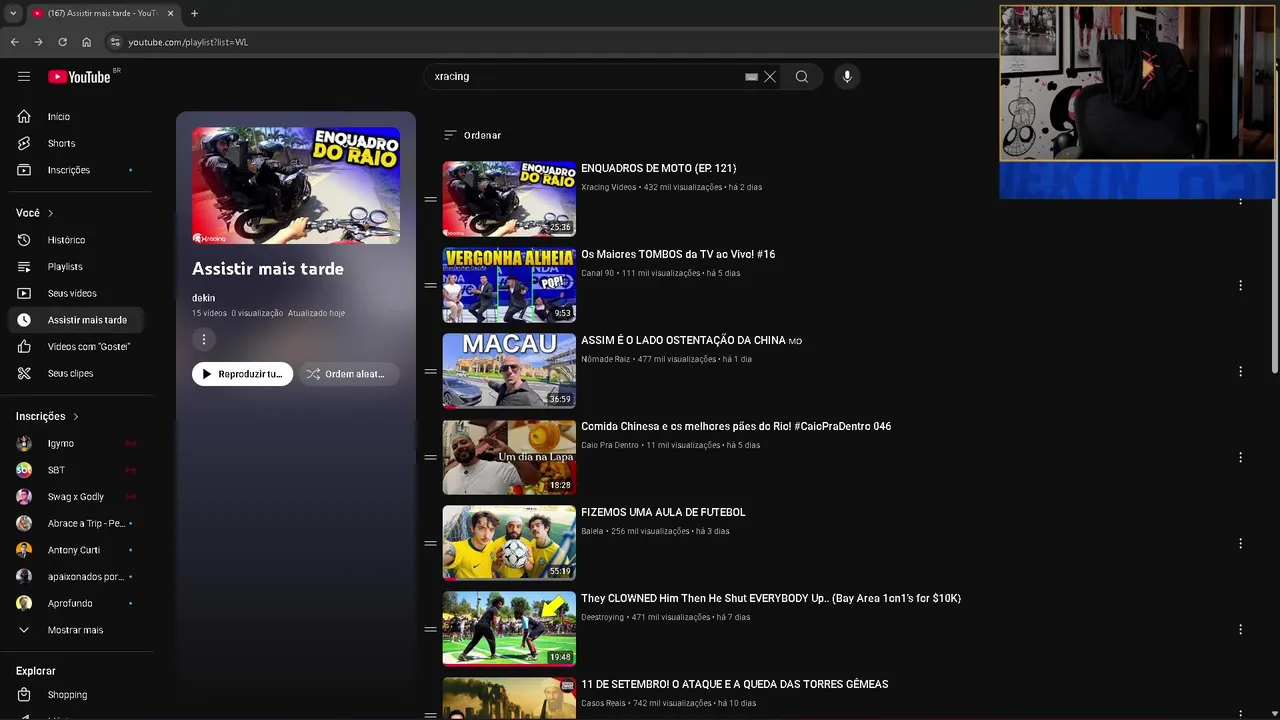Expand Mostrar mais subscriptions list

[x=77, y=630]
